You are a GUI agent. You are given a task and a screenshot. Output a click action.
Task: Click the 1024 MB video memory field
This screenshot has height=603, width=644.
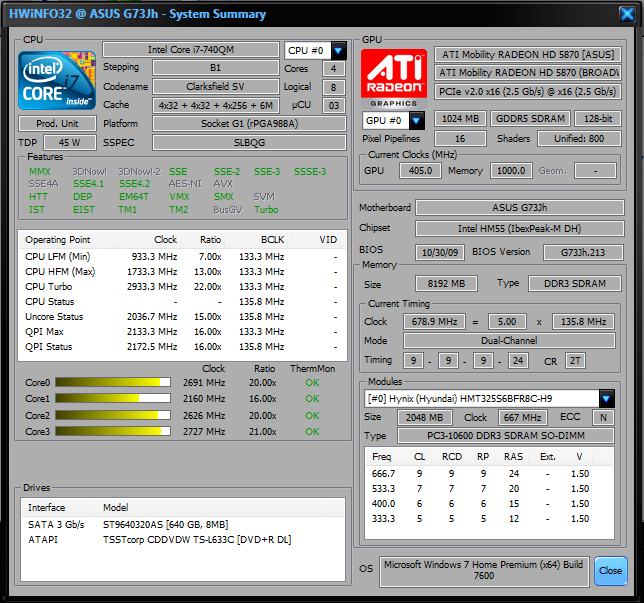460,119
